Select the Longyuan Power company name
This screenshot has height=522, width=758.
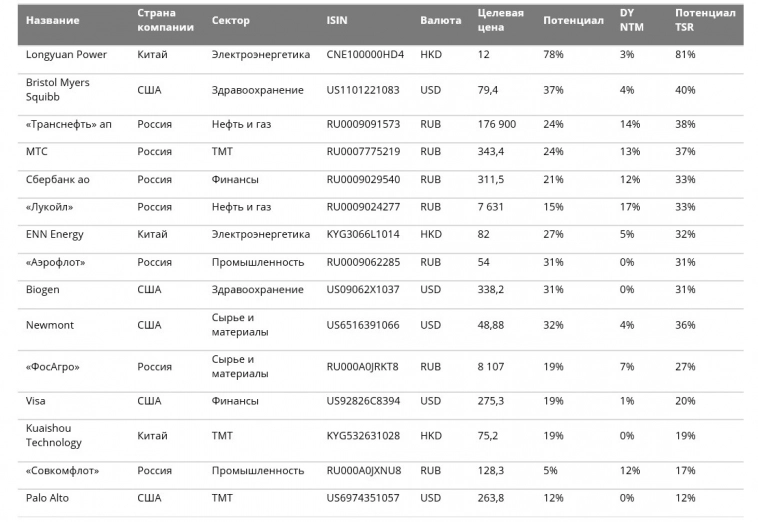pos(66,54)
